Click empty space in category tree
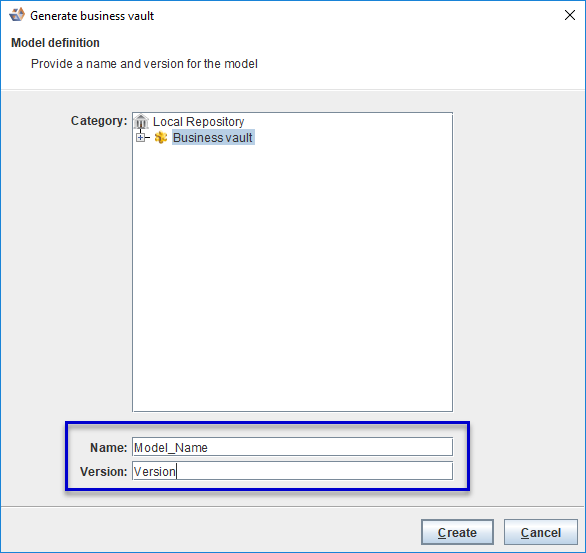Image resolution: width=586 pixels, height=553 pixels. click(x=292, y=276)
